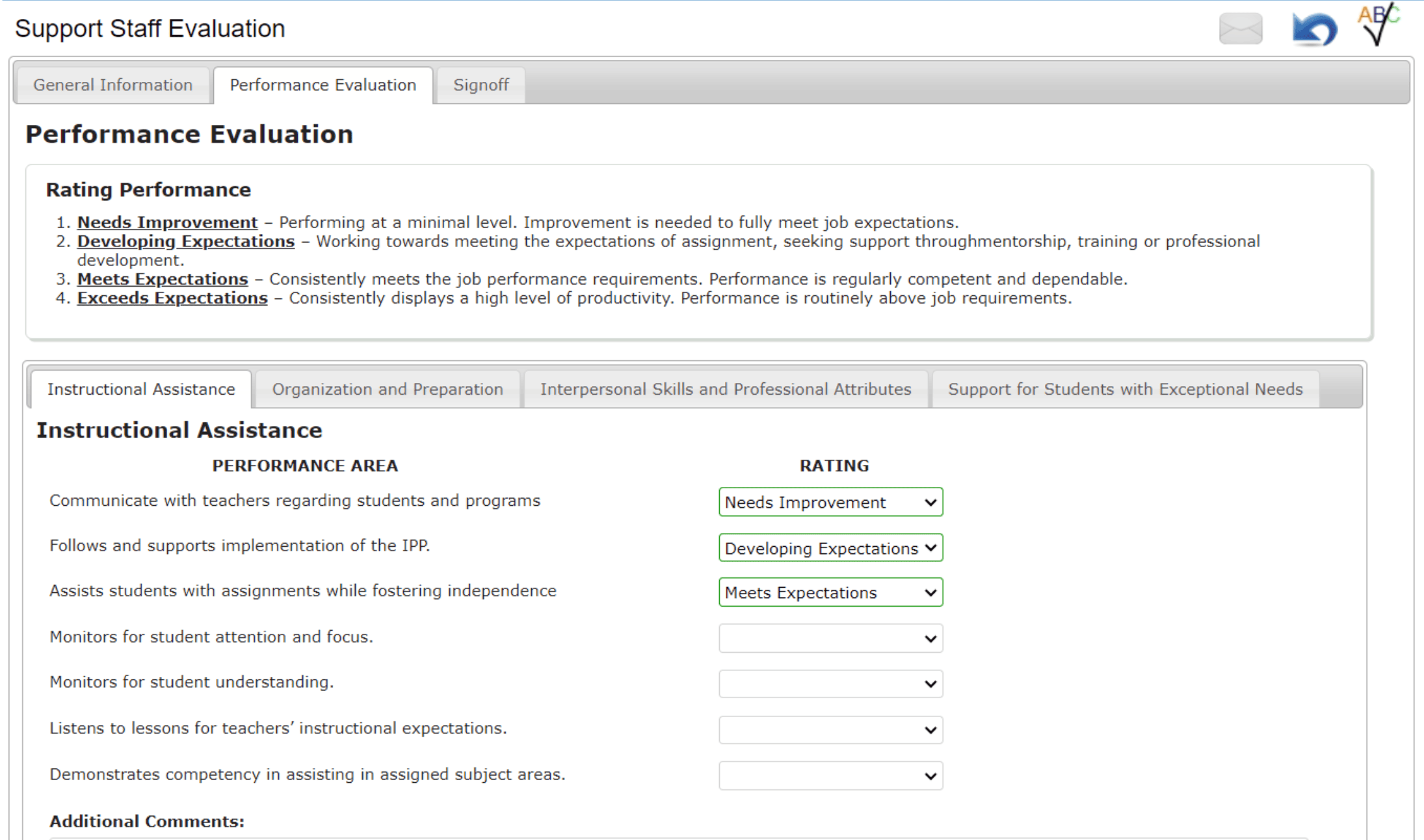The image size is (1424, 840).
Task: Click the Meets Expectations definition heading
Action: point(163,279)
